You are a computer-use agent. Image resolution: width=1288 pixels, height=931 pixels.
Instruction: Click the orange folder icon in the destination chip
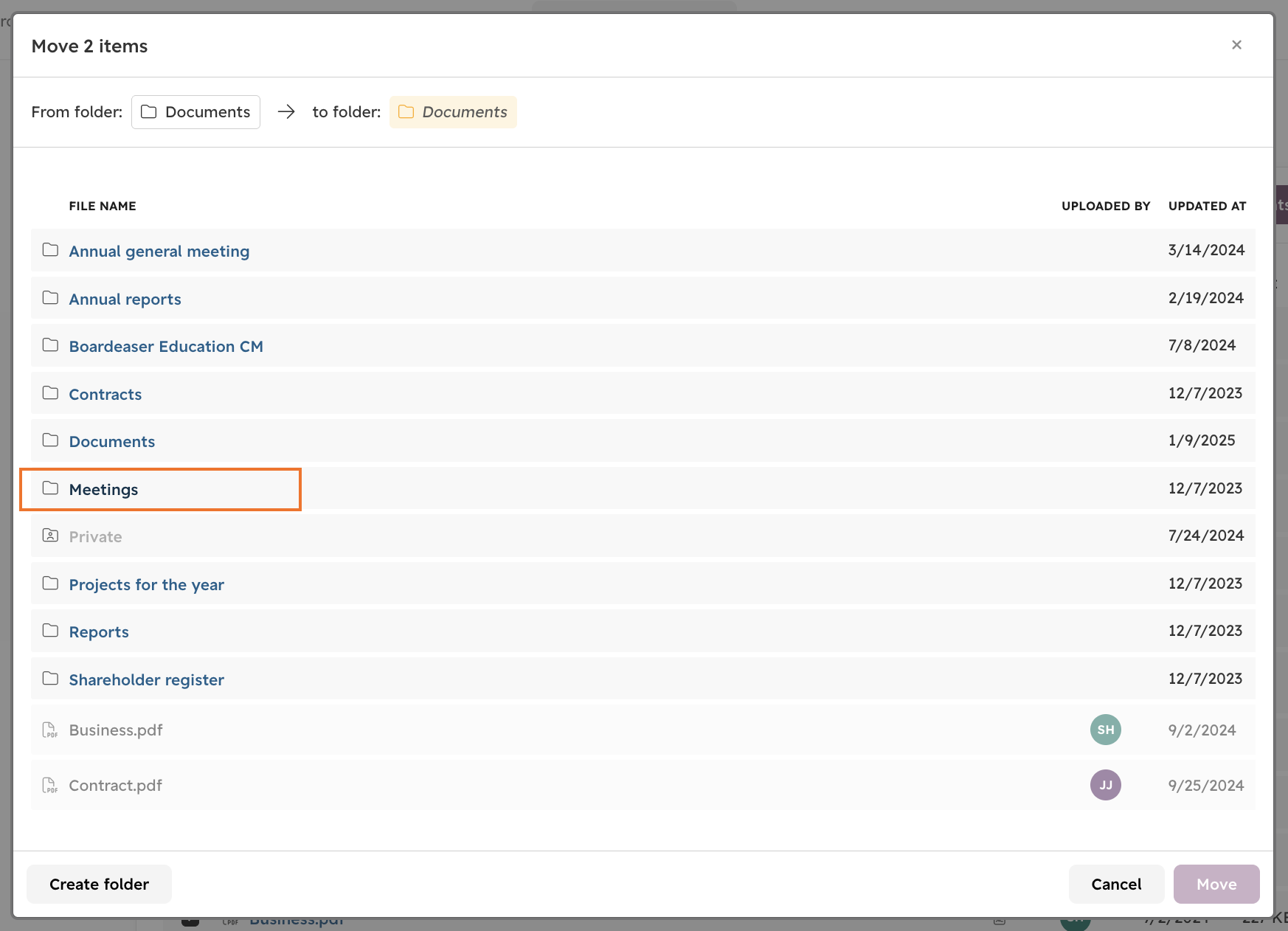[x=406, y=112]
